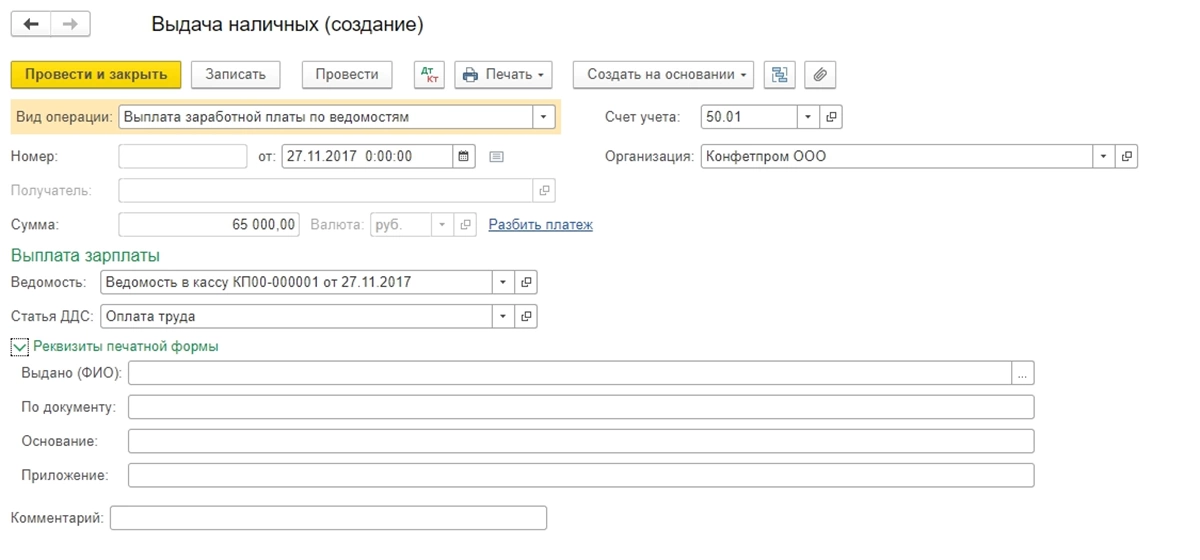Expand the Вид операции dropdown
The height and width of the screenshot is (560, 1200).
point(543,117)
